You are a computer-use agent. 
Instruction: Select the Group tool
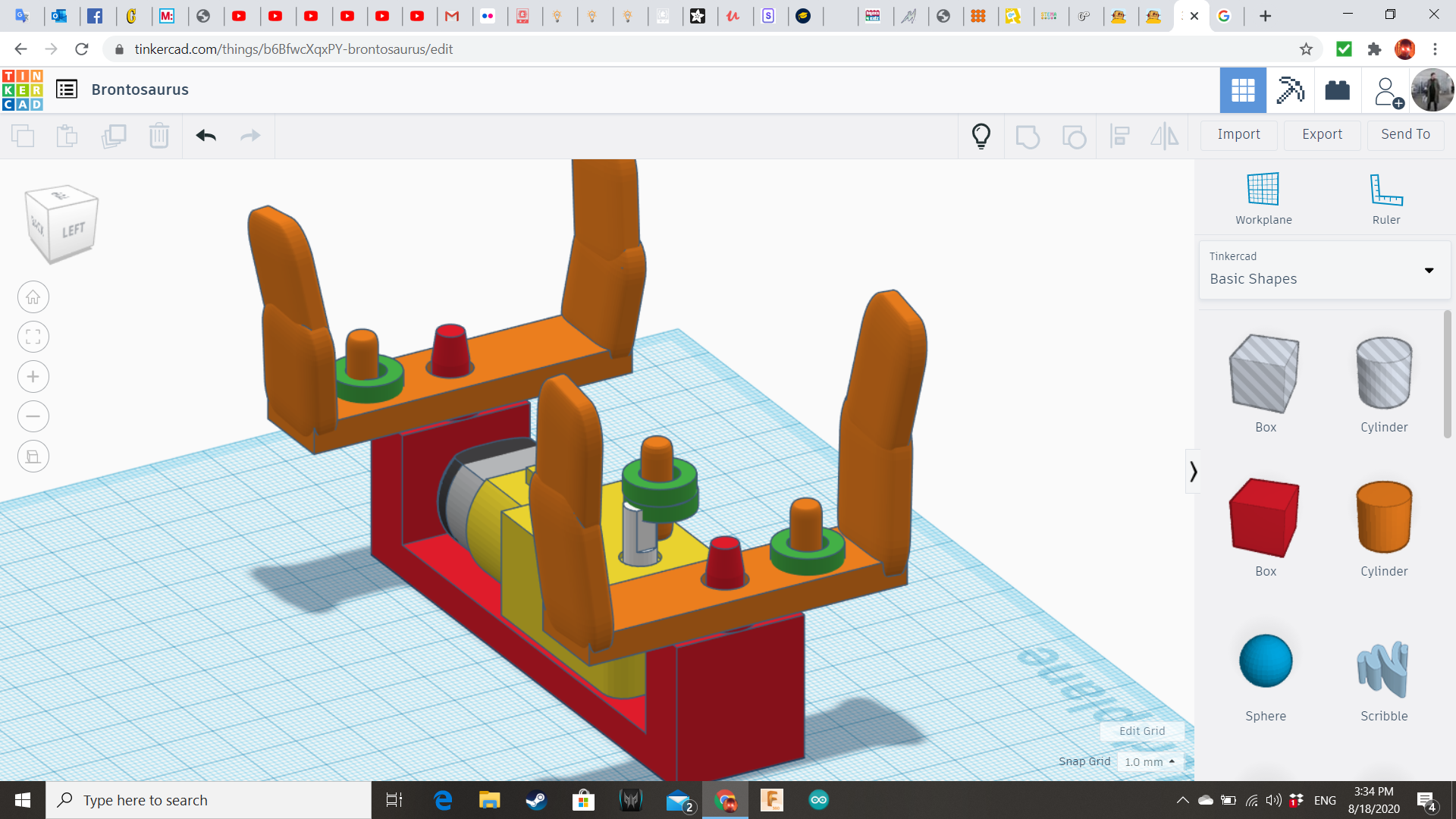click(x=1028, y=136)
